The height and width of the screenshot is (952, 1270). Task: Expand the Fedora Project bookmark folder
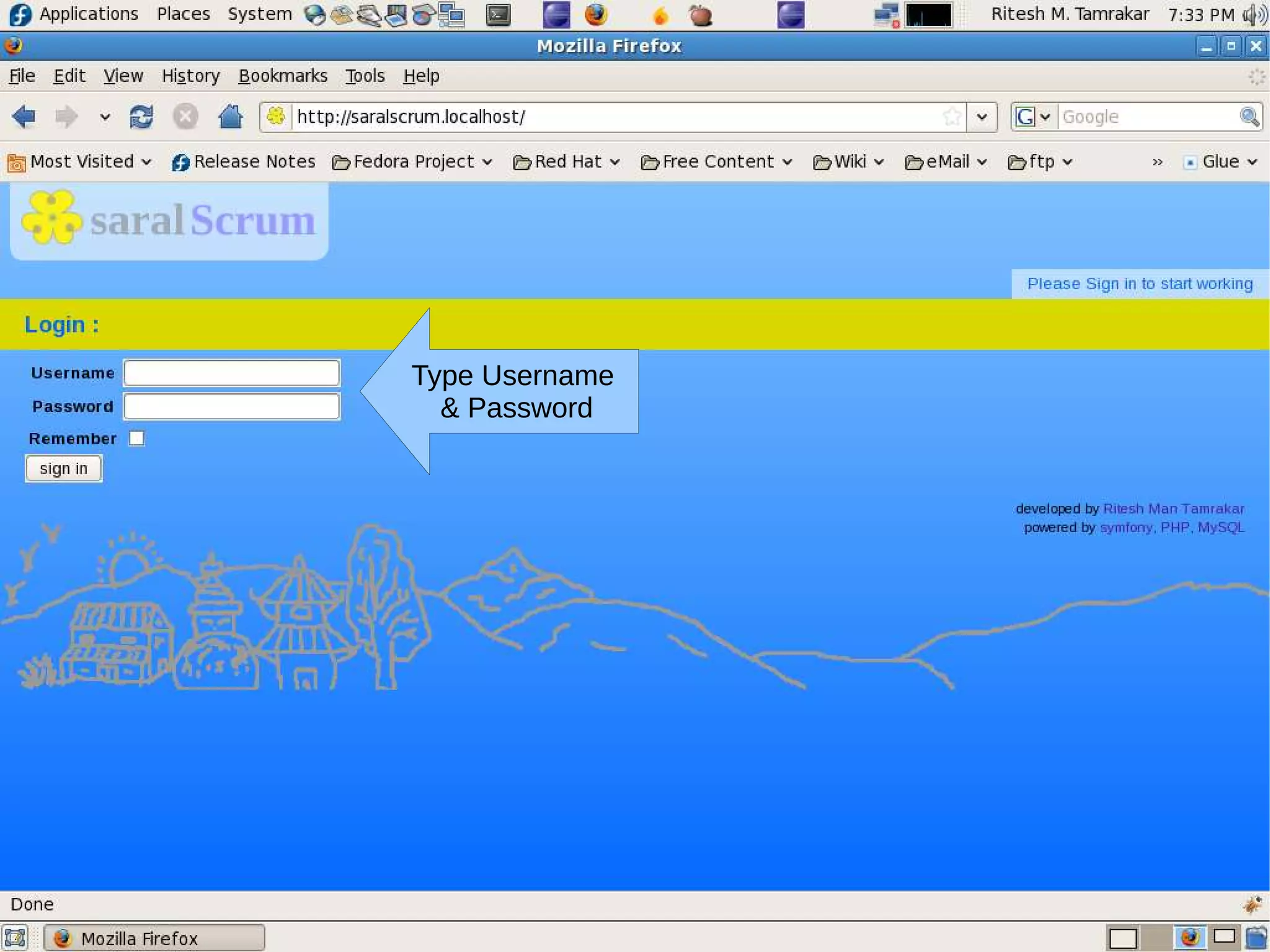click(412, 162)
